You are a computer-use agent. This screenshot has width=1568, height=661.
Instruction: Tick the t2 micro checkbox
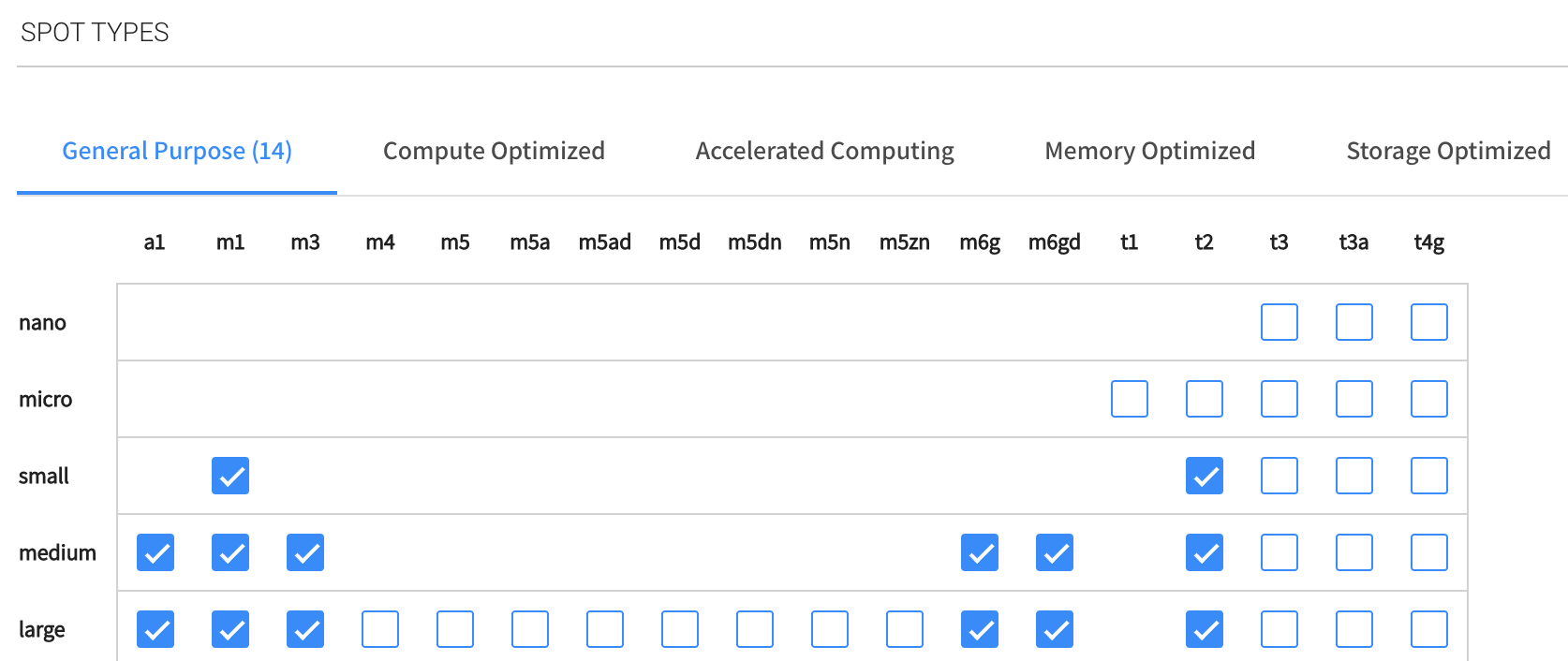tap(1205, 399)
